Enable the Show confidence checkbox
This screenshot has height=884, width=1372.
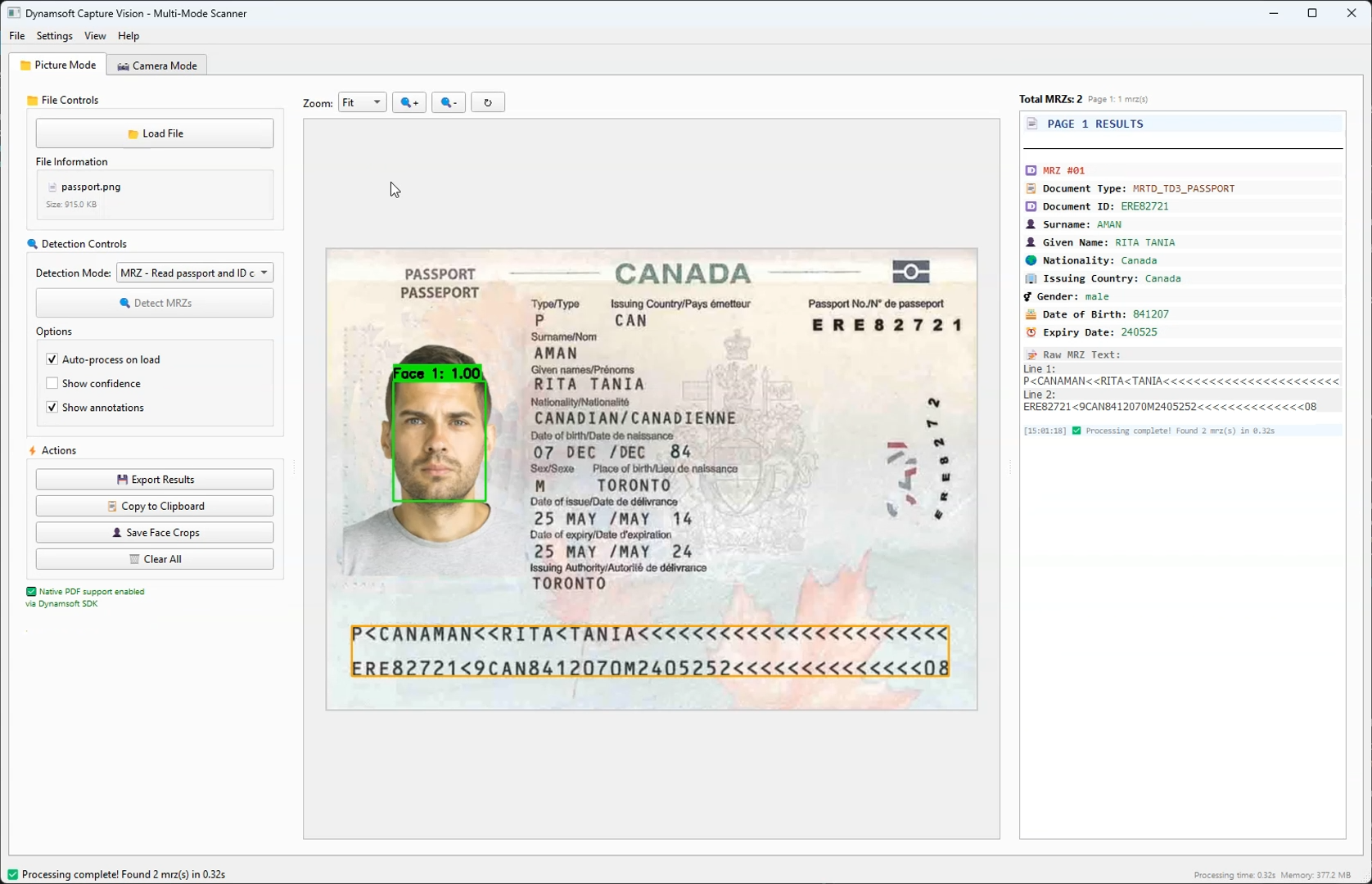(x=52, y=383)
